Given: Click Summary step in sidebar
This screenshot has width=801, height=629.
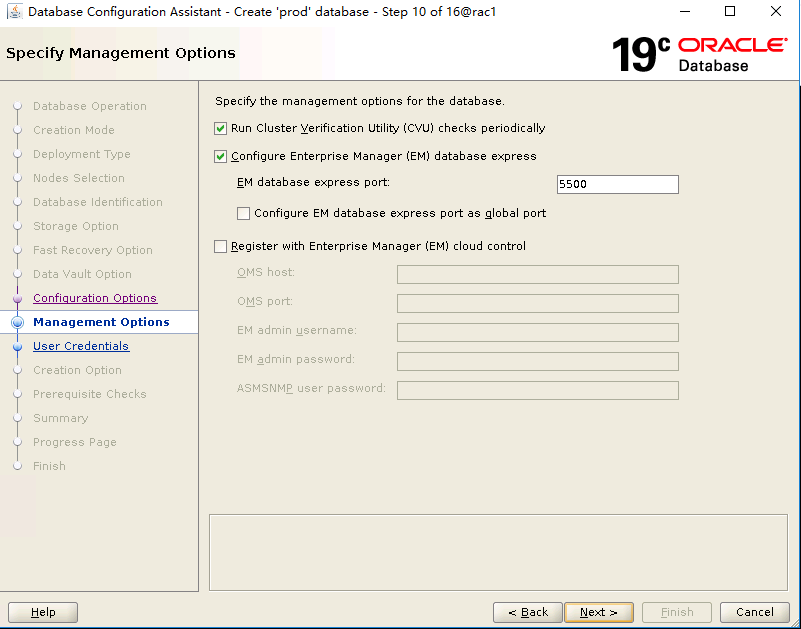Looking at the screenshot, I should point(60,418).
